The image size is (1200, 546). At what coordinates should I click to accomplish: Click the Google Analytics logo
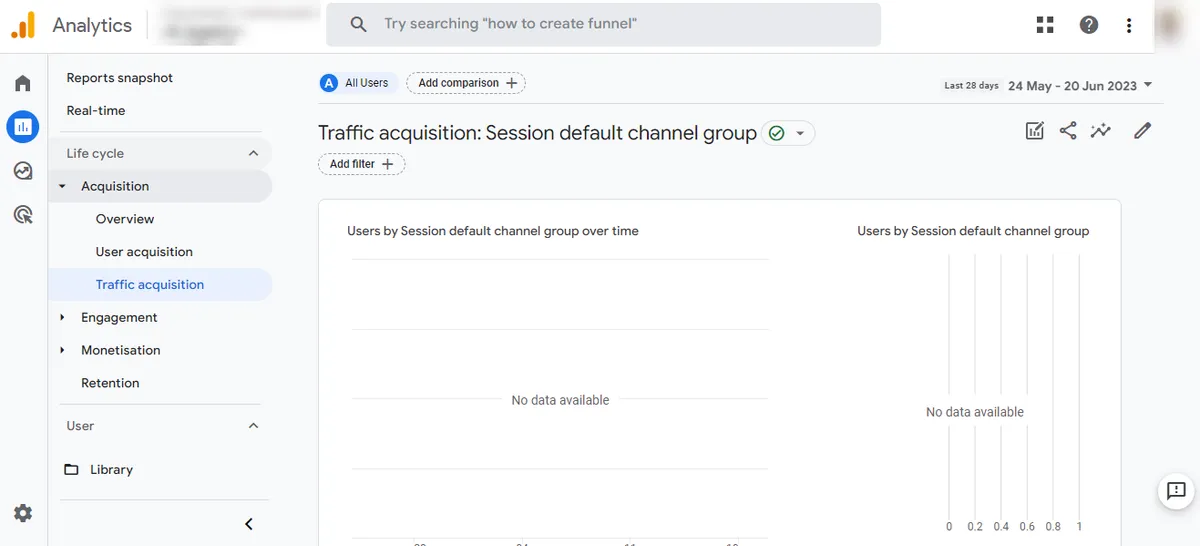tap(23, 25)
